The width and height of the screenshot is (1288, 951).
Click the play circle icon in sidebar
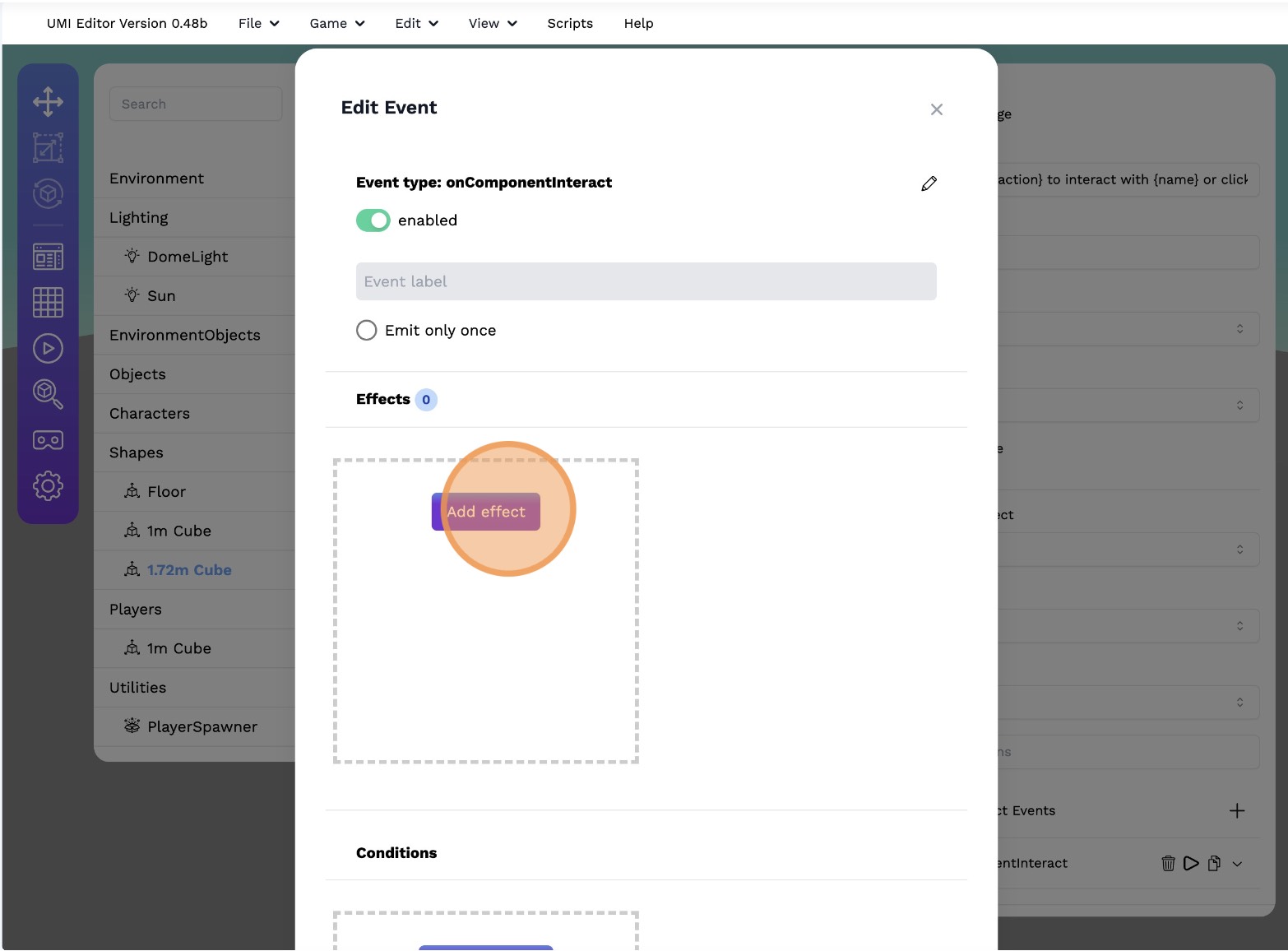(48, 349)
